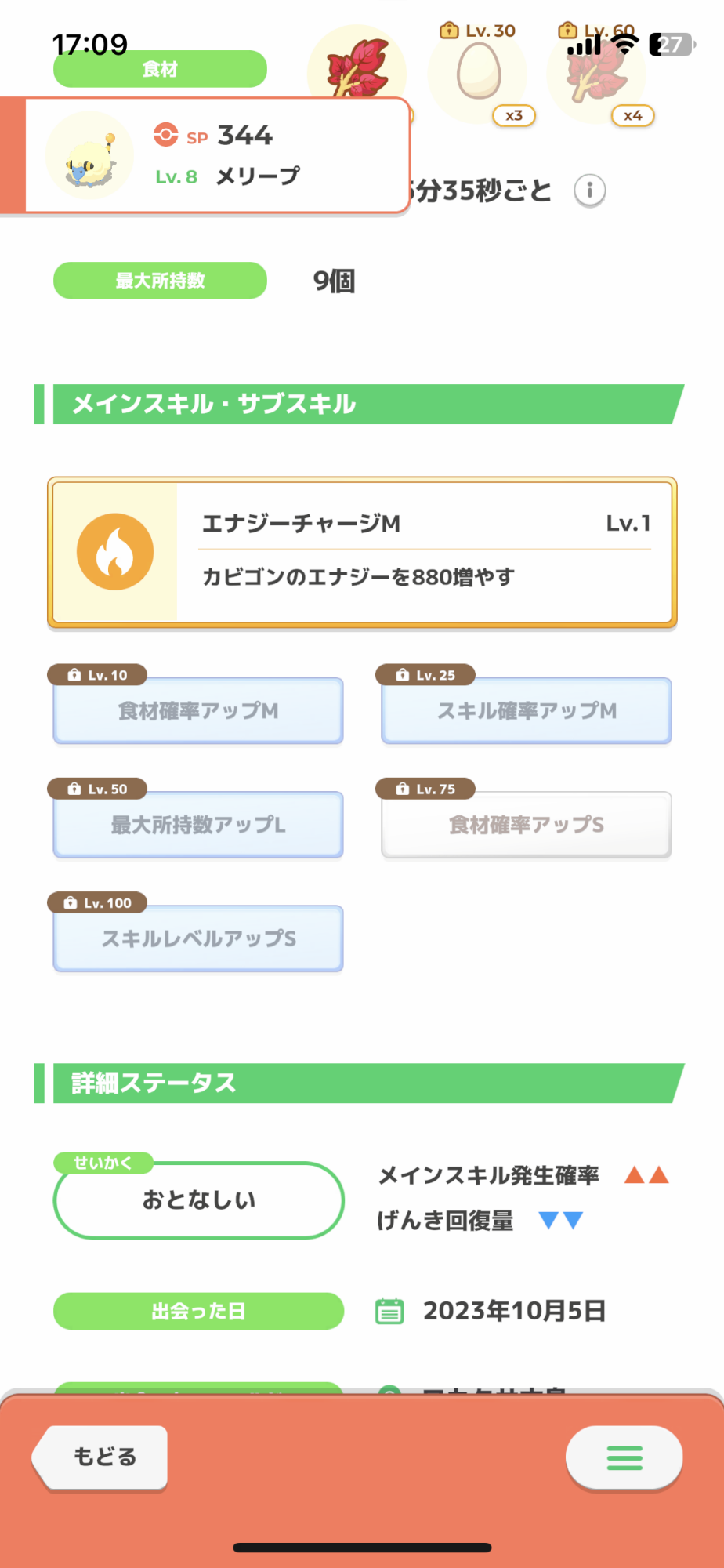Tap the Lv.60 locked red herb icon
The width and height of the screenshot is (724, 1568).
(x=596, y=72)
